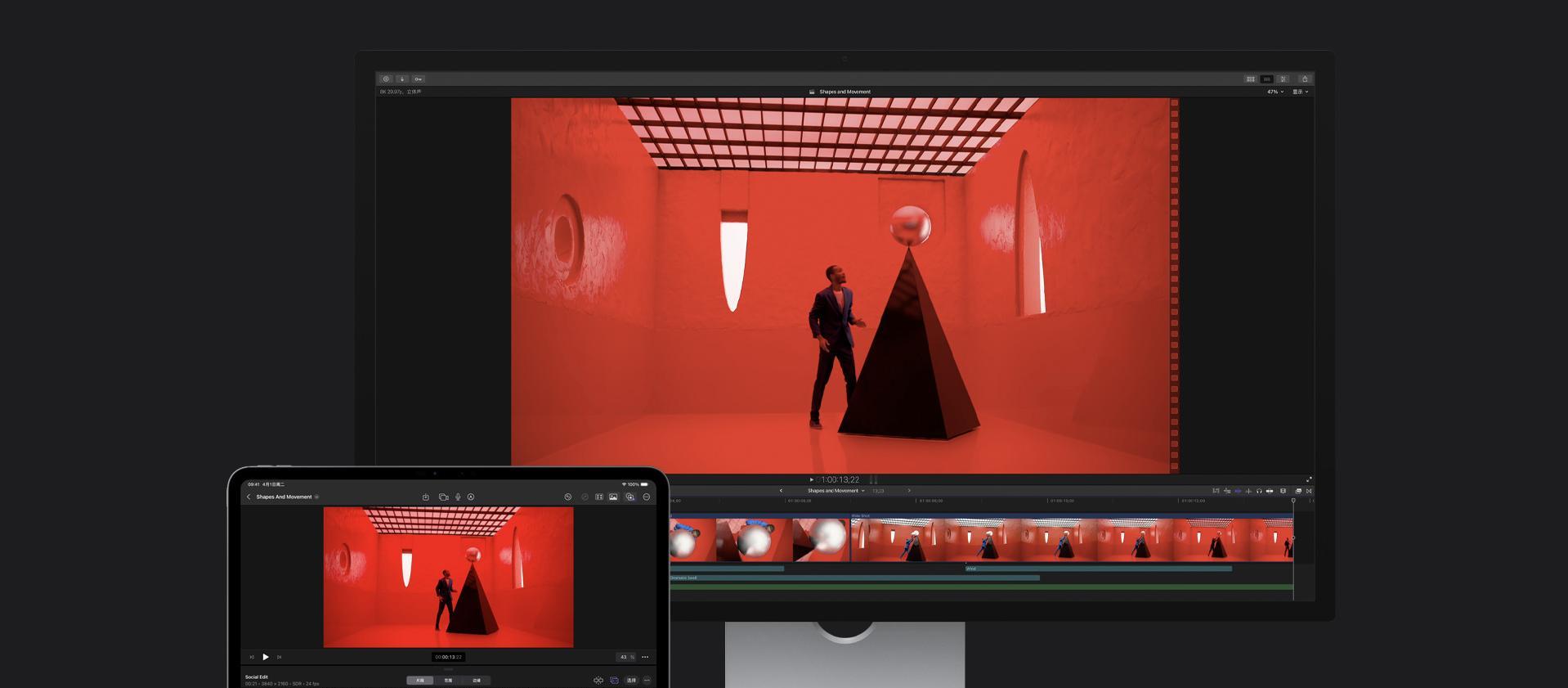Select the middle 范围 segment tab on iPad
The height and width of the screenshot is (688, 1568).
[x=448, y=681]
